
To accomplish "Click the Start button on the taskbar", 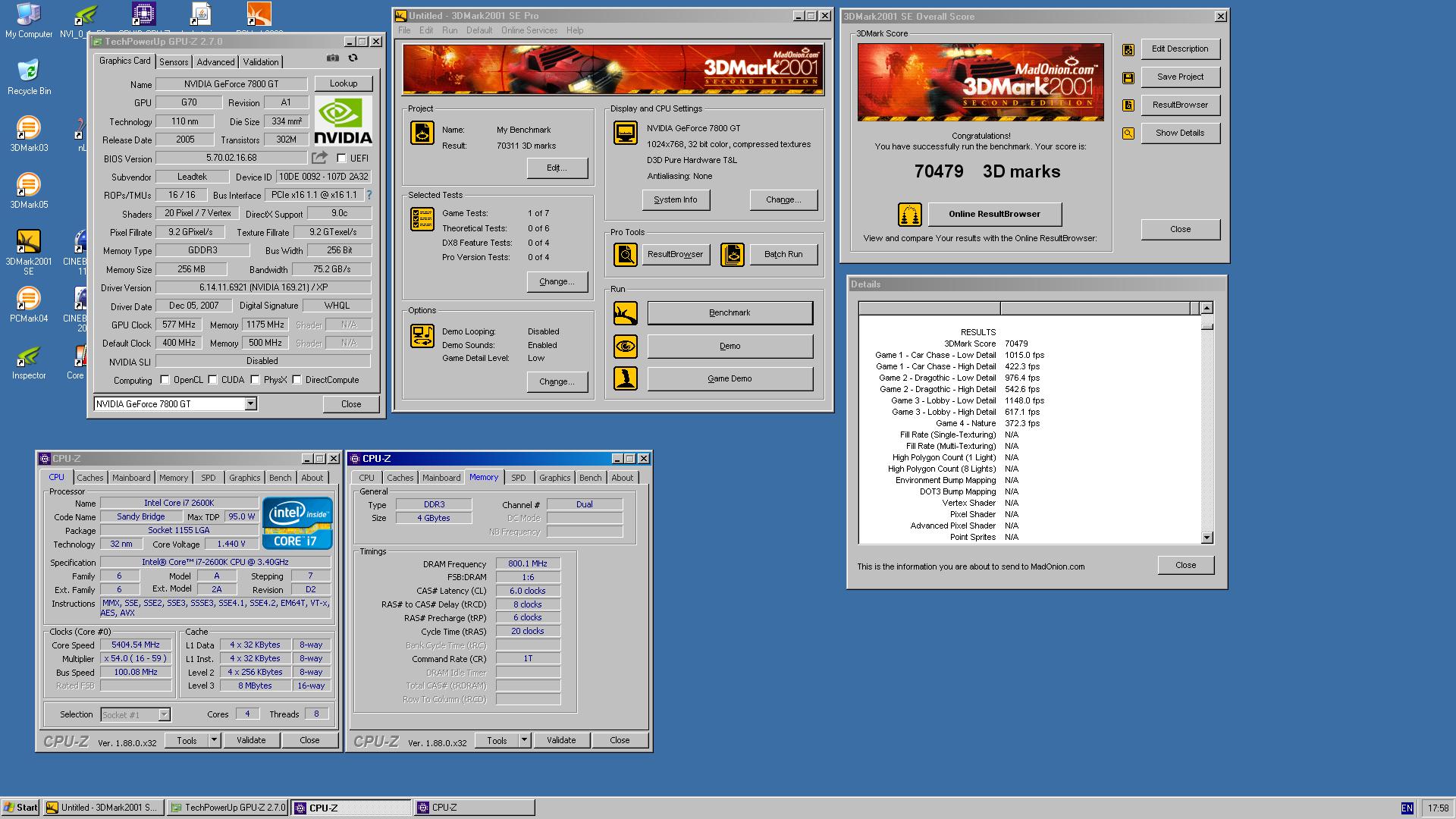I will pyautogui.click(x=20, y=808).
